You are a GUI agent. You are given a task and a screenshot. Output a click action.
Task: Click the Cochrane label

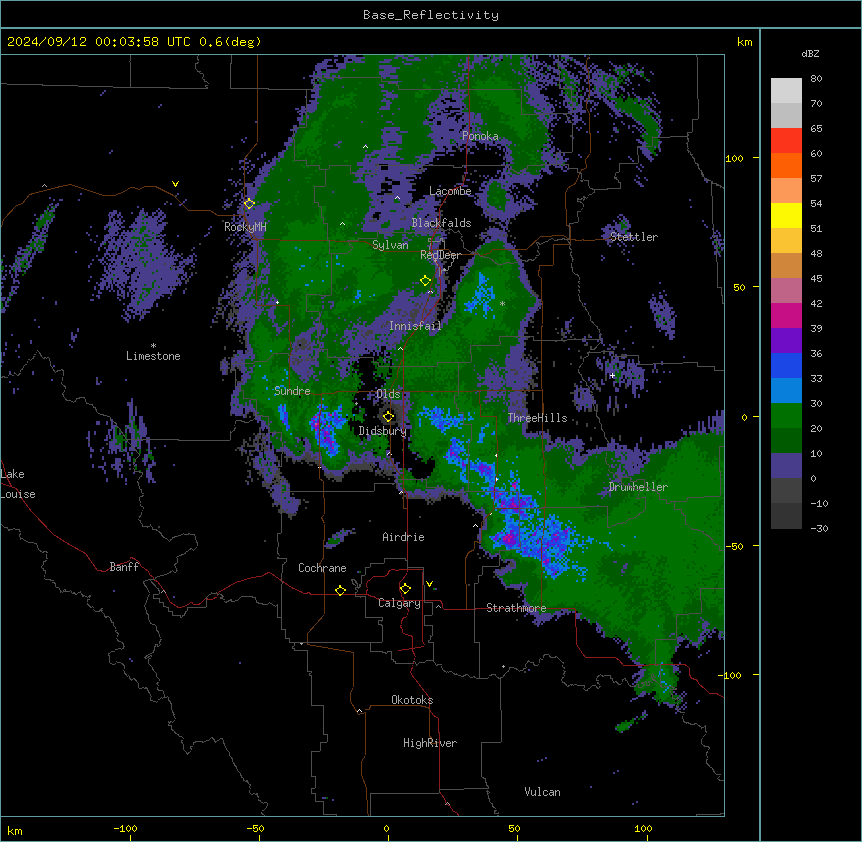pyautogui.click(x=322, y=568)
